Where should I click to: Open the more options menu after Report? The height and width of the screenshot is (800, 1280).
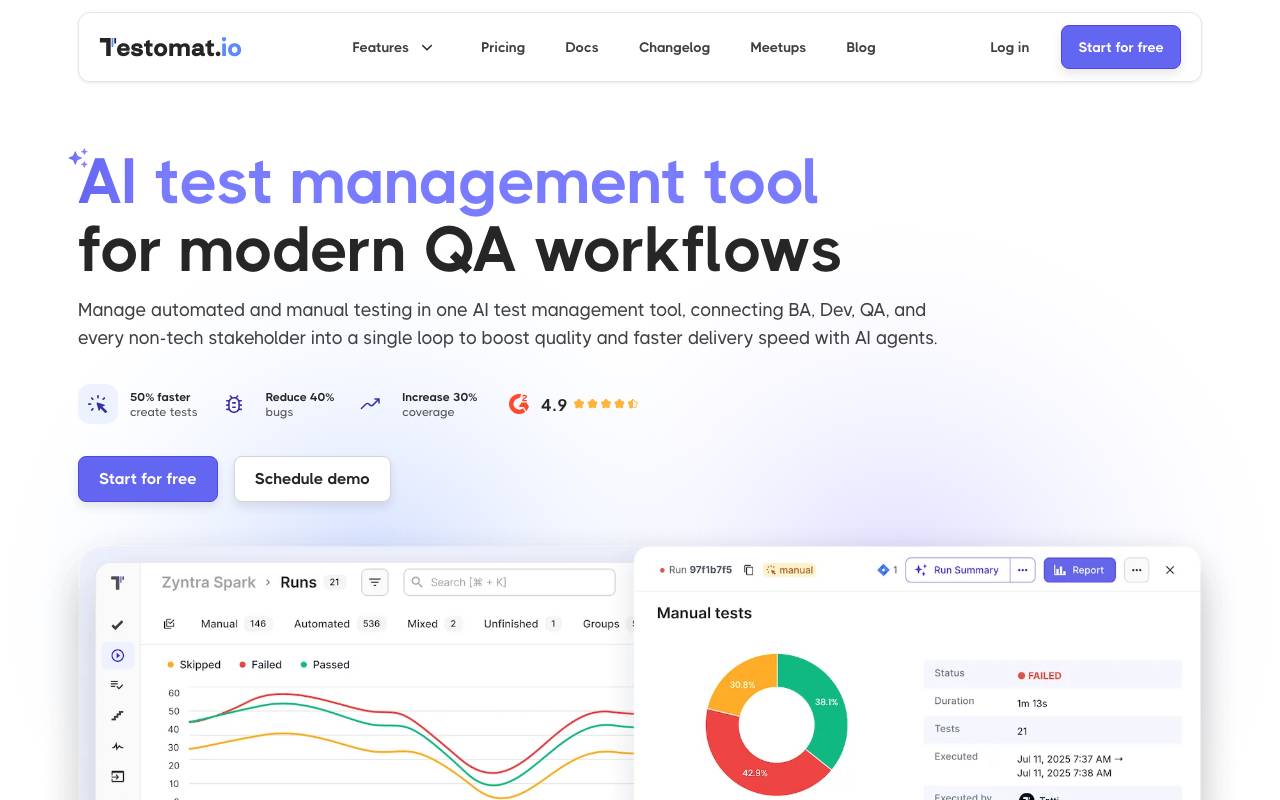click(1136, 570)
